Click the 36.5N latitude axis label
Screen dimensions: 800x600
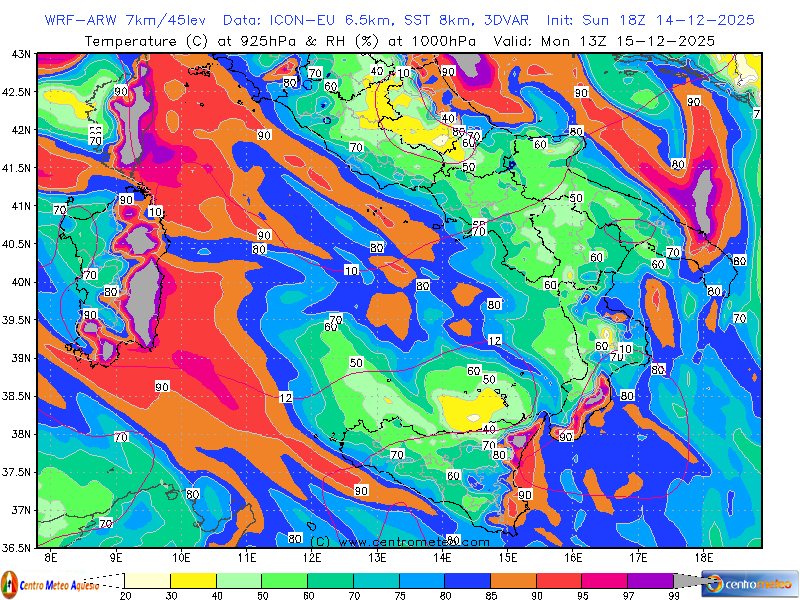(x=18, y=548)
